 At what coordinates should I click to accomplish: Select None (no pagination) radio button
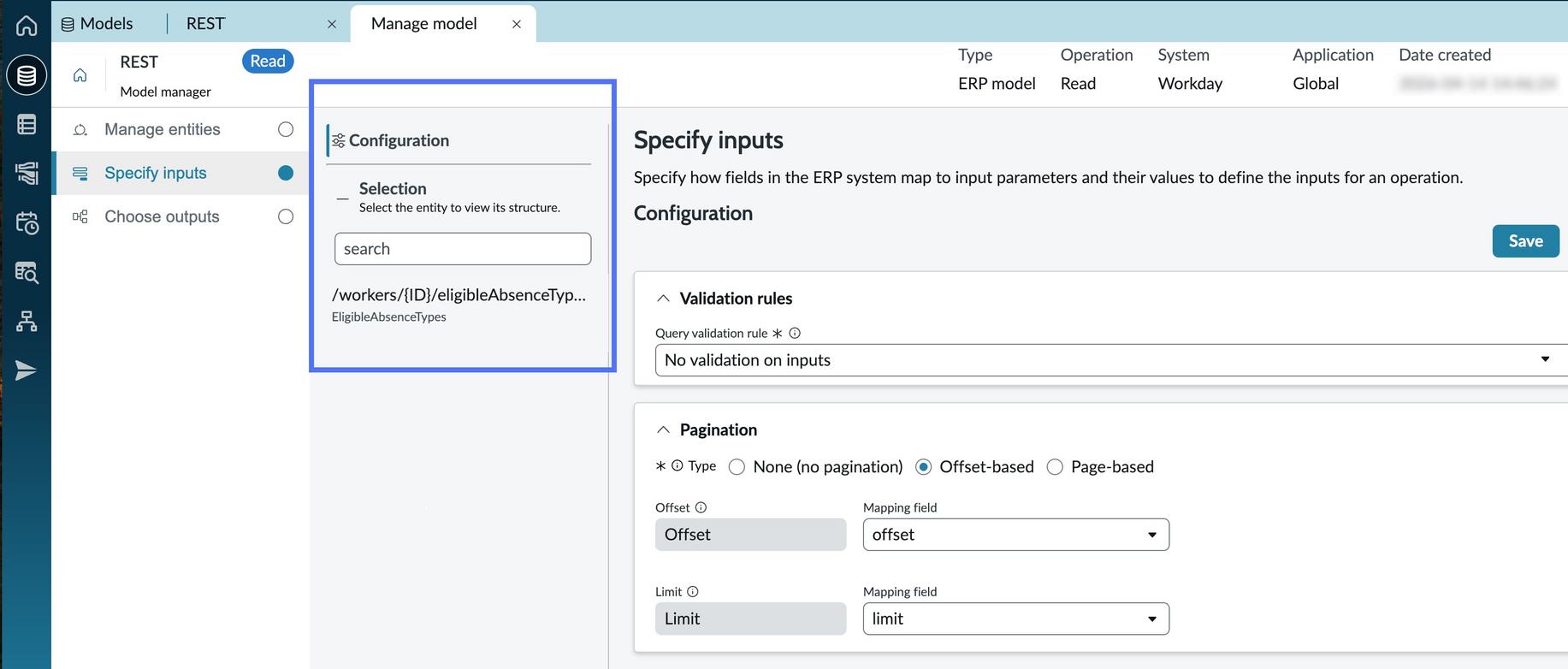pyautogui.click(x=737, y=467)
